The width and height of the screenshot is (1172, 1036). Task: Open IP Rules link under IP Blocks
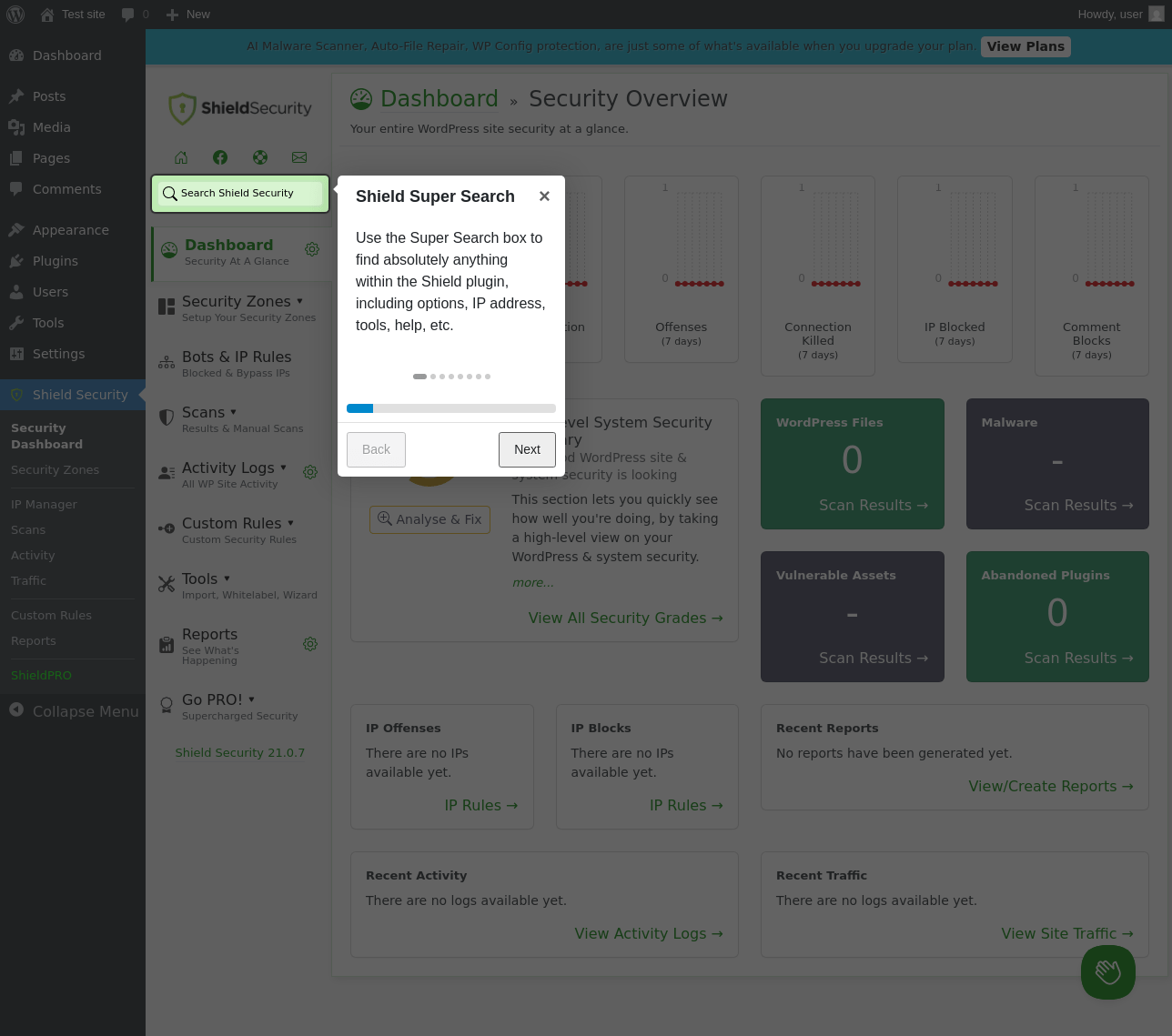(686, 806)
